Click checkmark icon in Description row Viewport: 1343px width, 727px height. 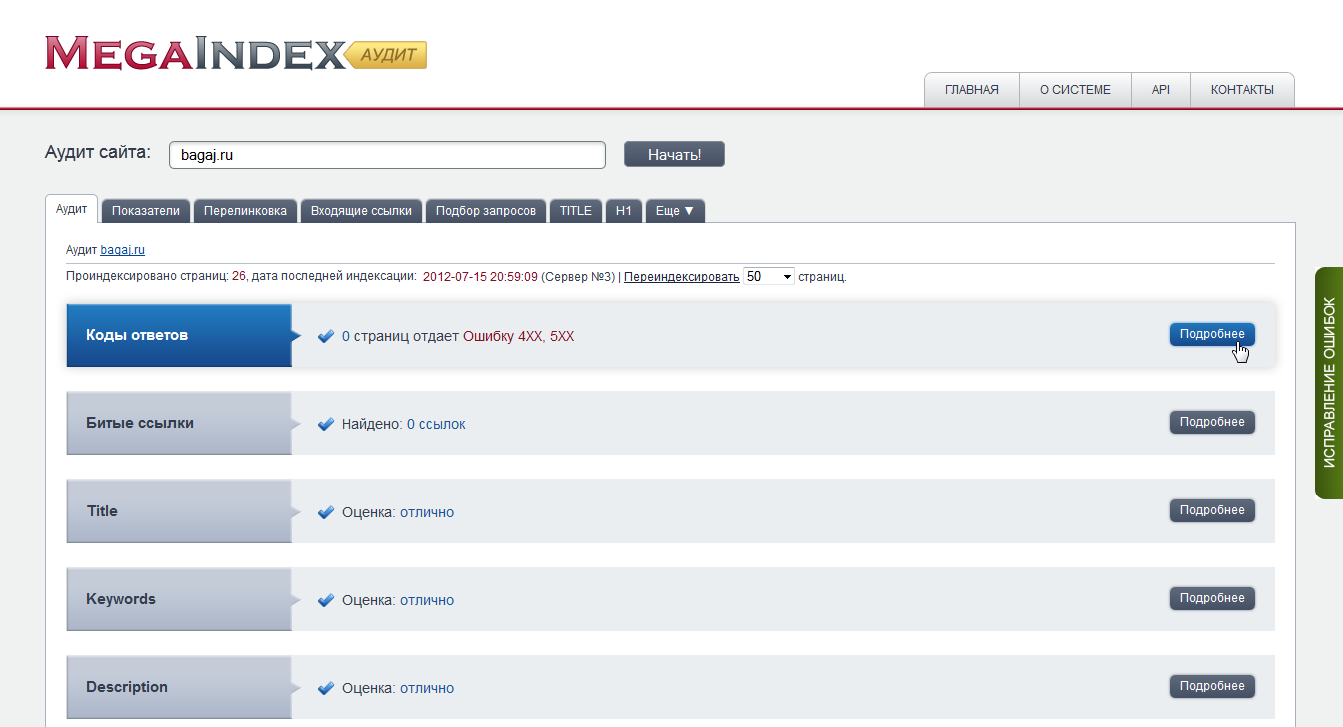point(325,688)
